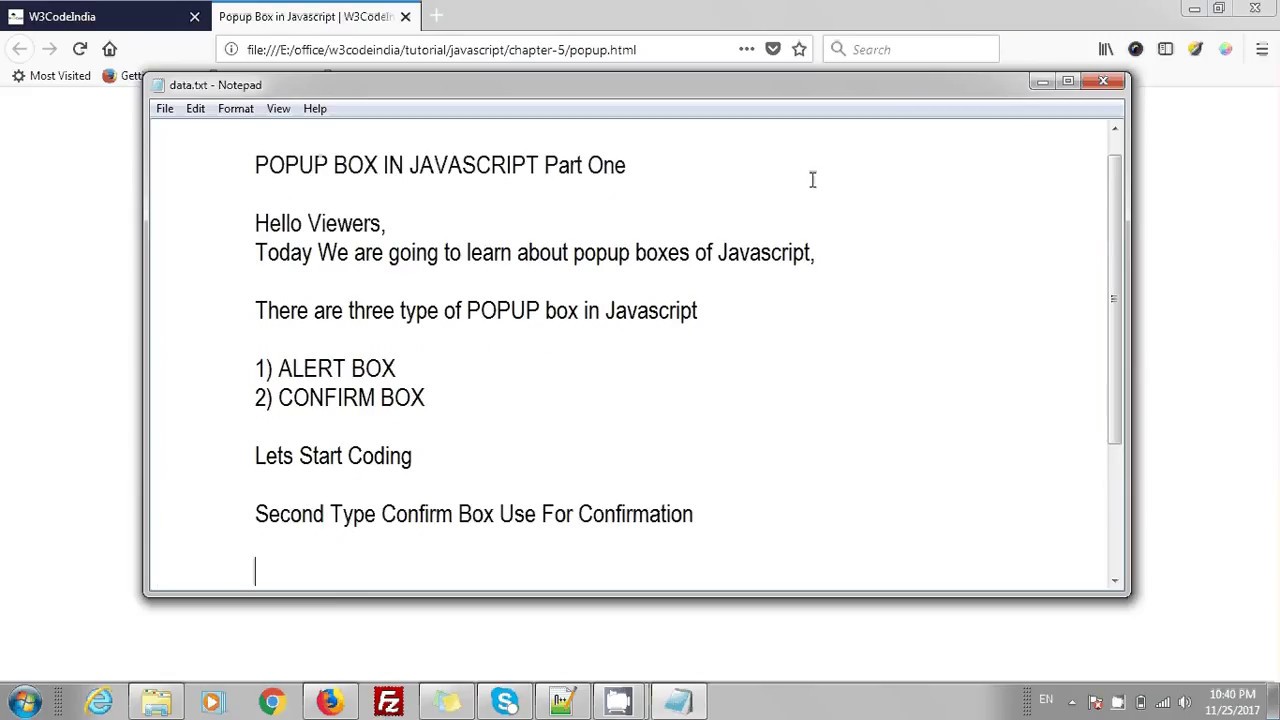The width and height of the screenshot is (1280, 720).
Task: Open Skype from the taskbar
Action: [x=504, y=701]
